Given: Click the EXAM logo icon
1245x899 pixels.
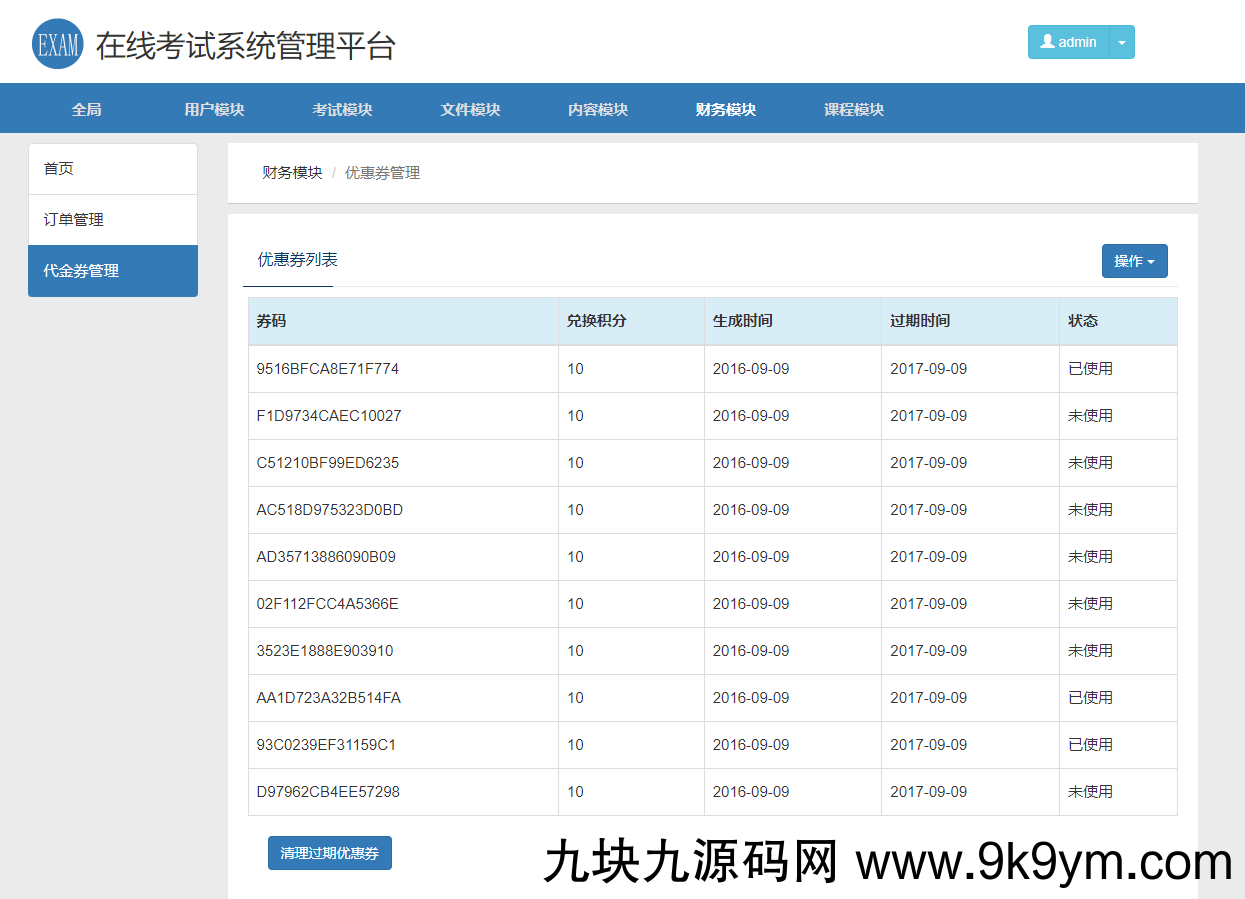Looking at the screenshot, I should tap(57, 44).
